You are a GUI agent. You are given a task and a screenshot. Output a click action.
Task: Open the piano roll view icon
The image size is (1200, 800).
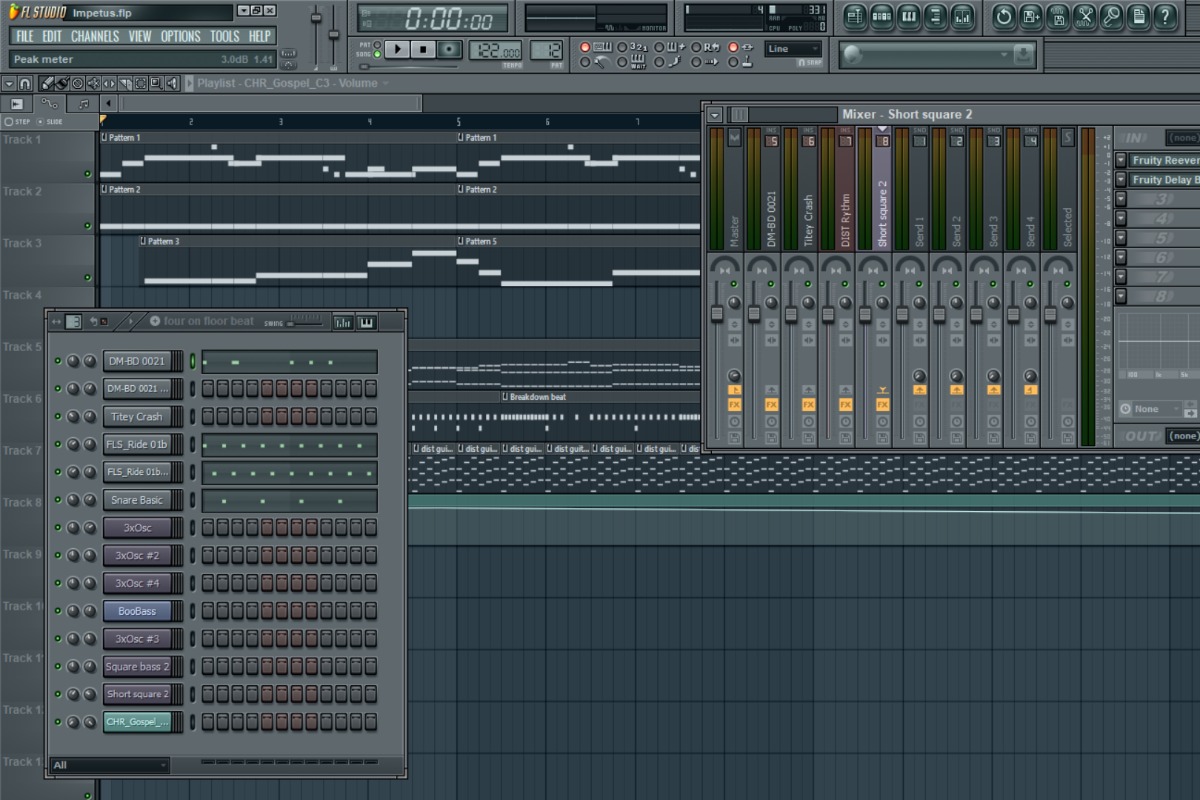point(908,16)
